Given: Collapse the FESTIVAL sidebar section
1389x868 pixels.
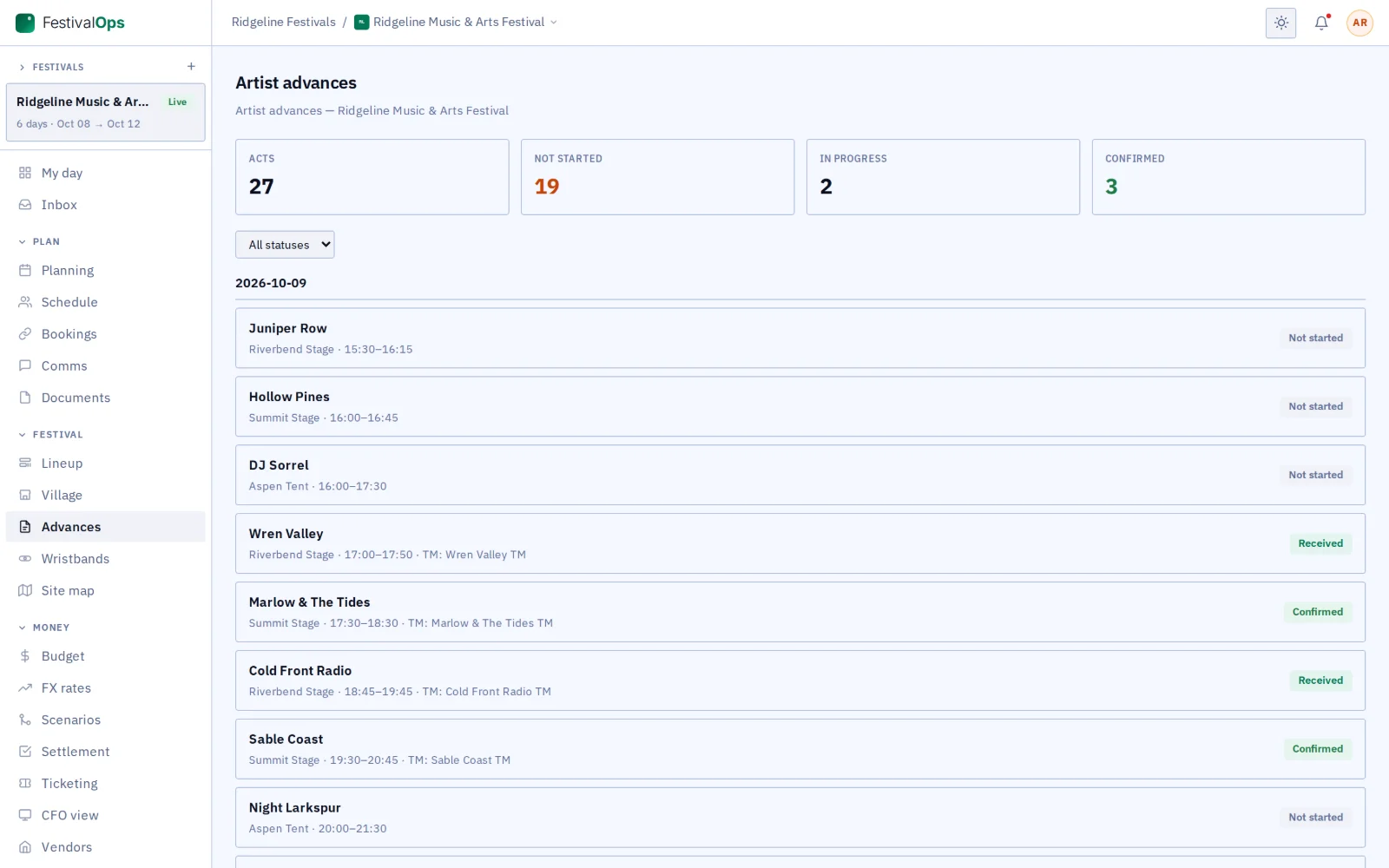Looking at the screenshot, I should pyautogui.click(x=50, y=434).
